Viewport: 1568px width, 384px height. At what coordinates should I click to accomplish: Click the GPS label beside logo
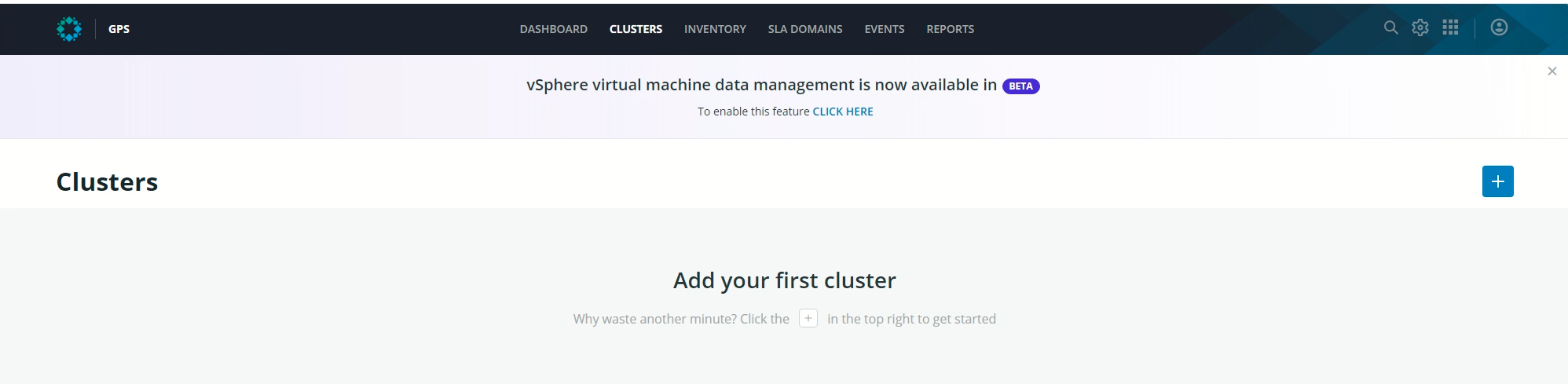[x=119, y=29]
